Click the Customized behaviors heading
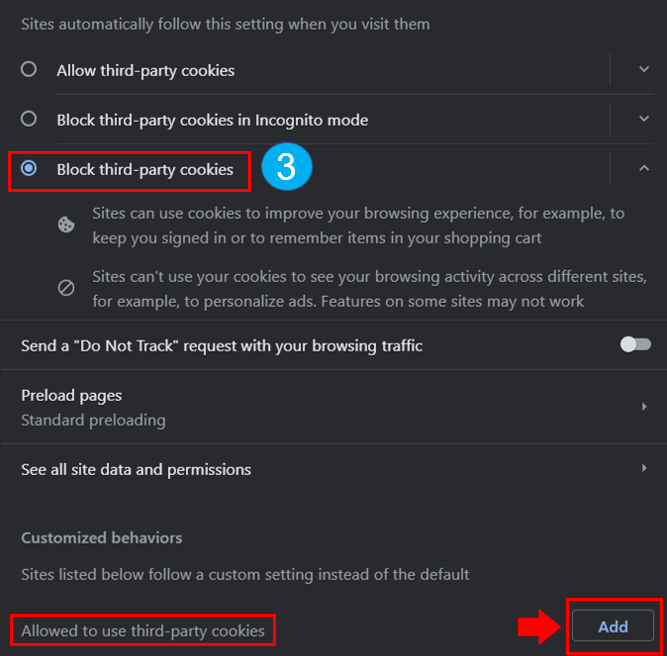The width and height of the screenshot is (667, 656). [x=102, y=538]
